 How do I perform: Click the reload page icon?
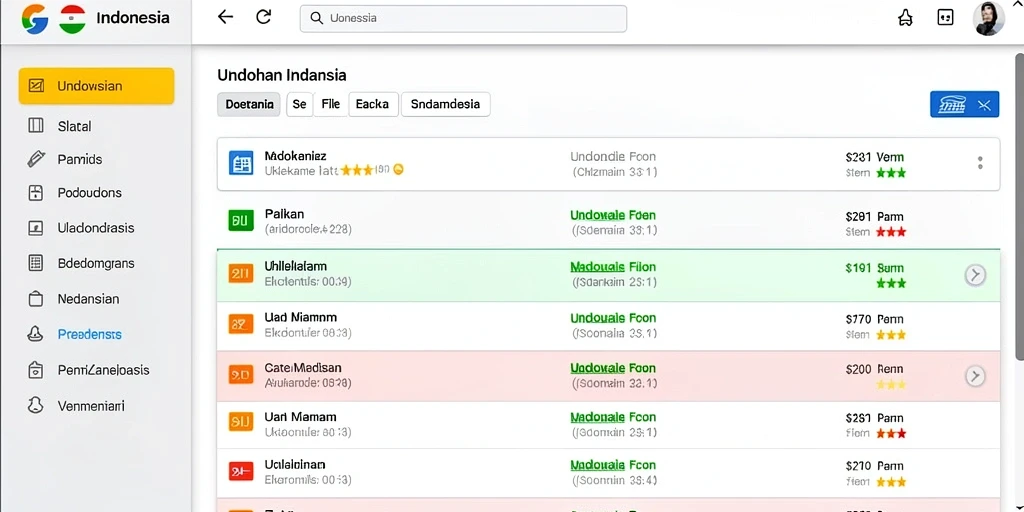(263, 17)
